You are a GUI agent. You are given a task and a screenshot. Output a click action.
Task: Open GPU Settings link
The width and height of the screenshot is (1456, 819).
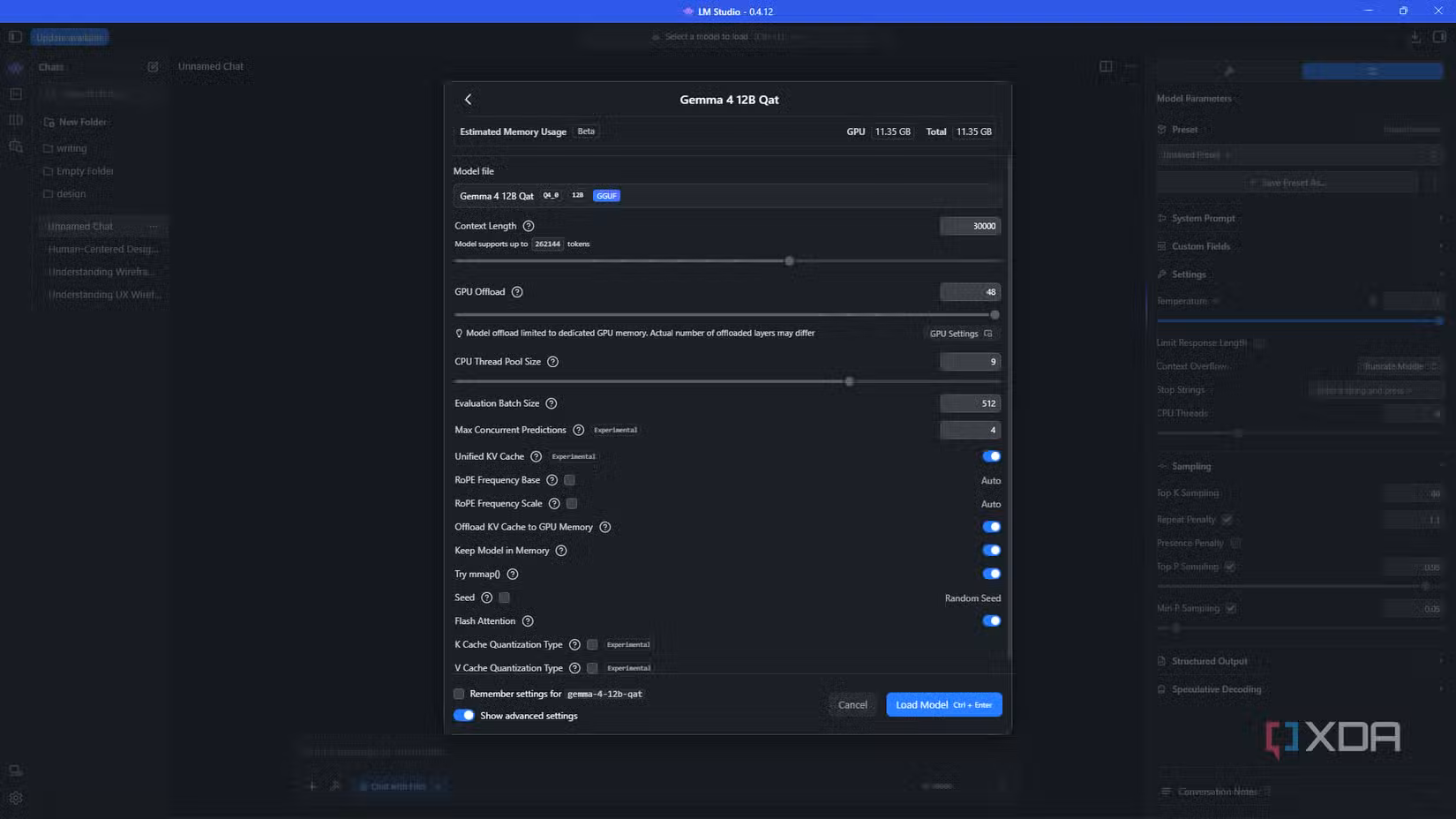960,334
